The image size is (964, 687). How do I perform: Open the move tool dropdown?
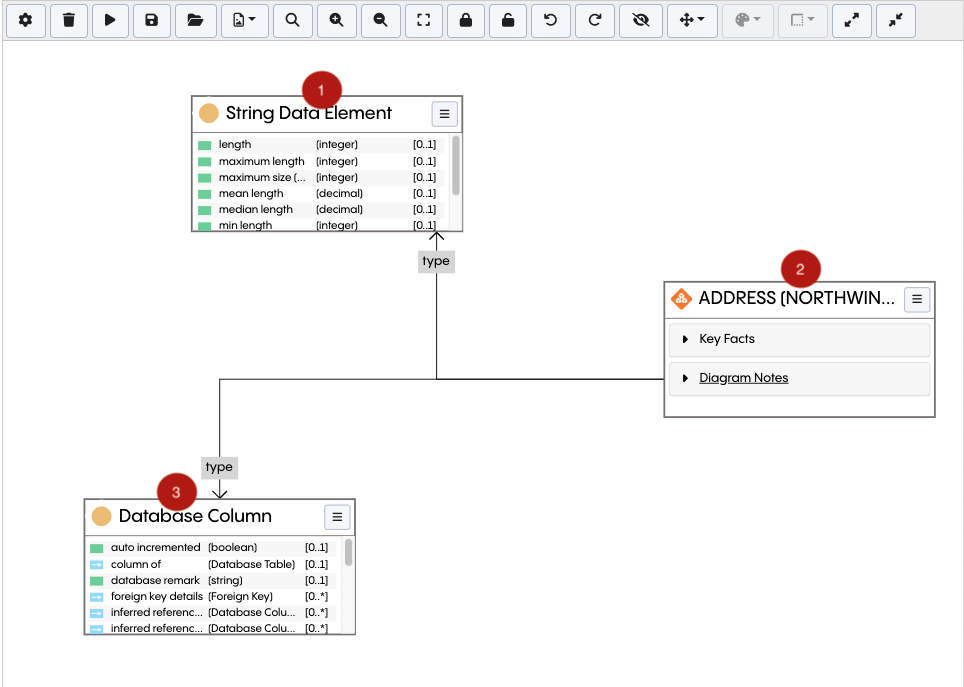coord(692,20)
